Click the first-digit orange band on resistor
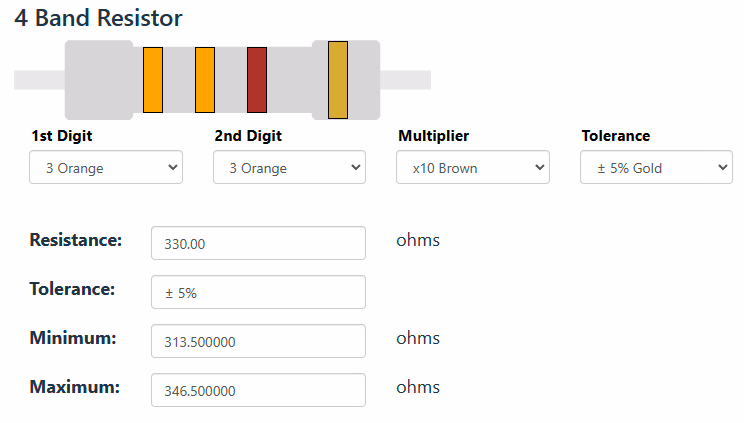The image size is (744, 423). 153,79
